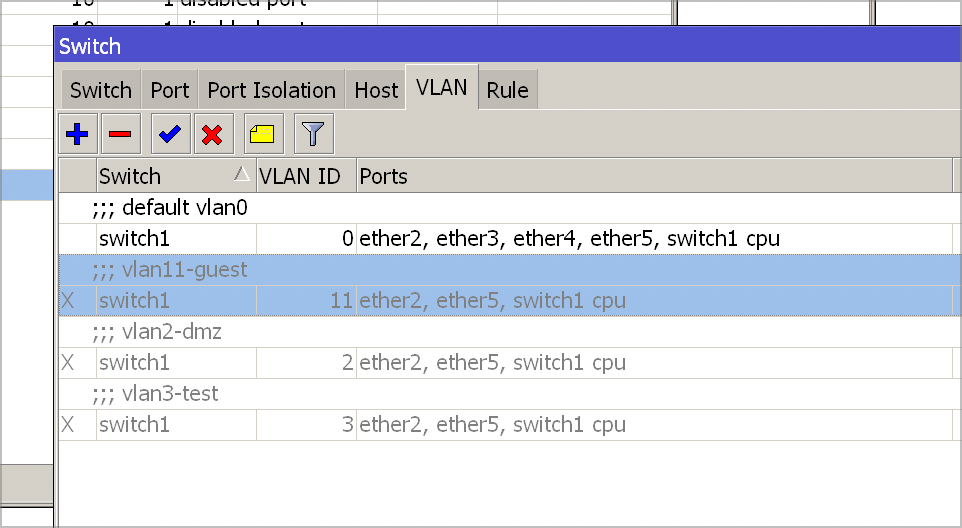Open the Filter funnel tool
Viewport: 962px width, 528px height.
(313, 133)
